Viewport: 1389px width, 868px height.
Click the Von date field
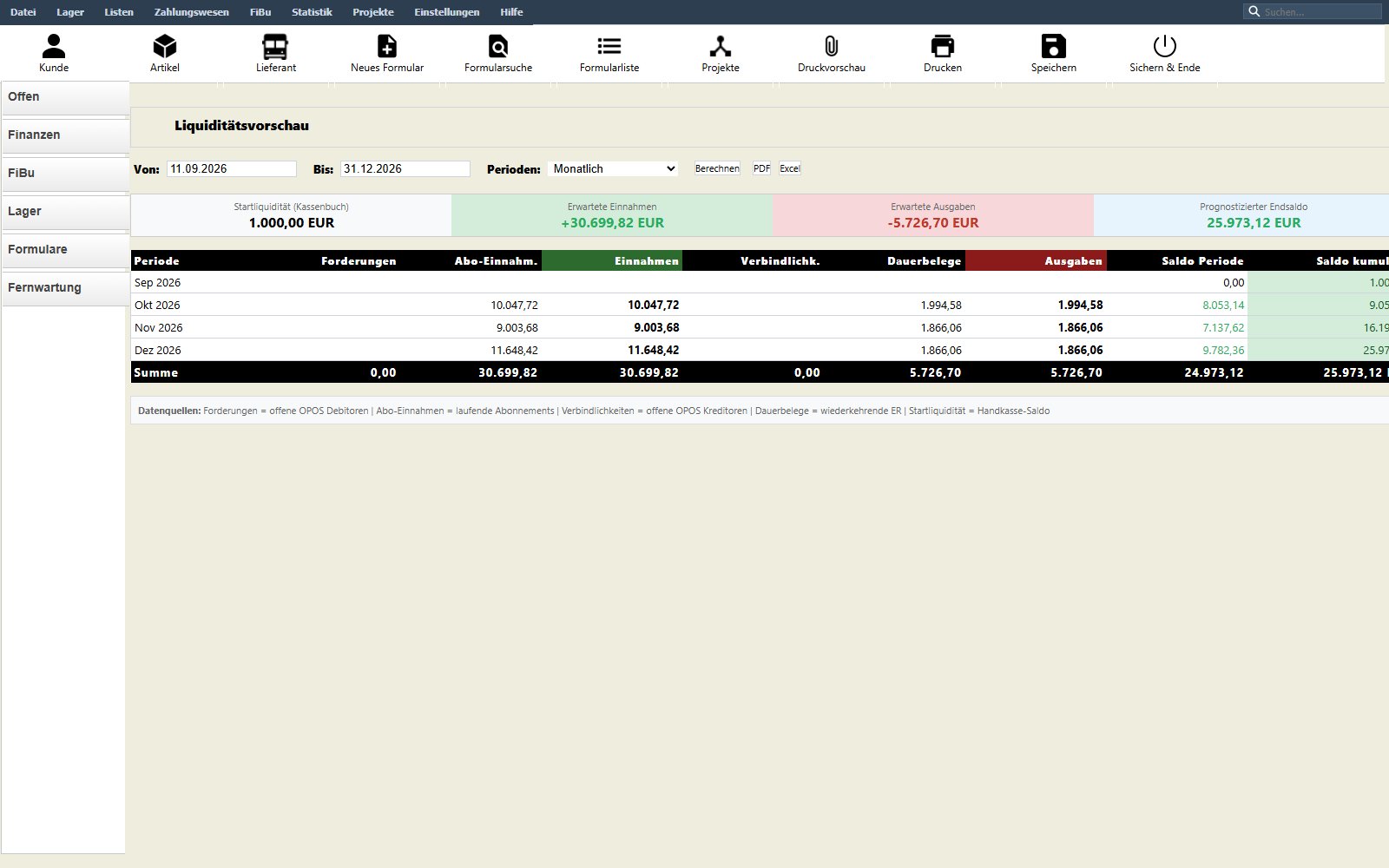pyautogui.click(x=232, y=168)
